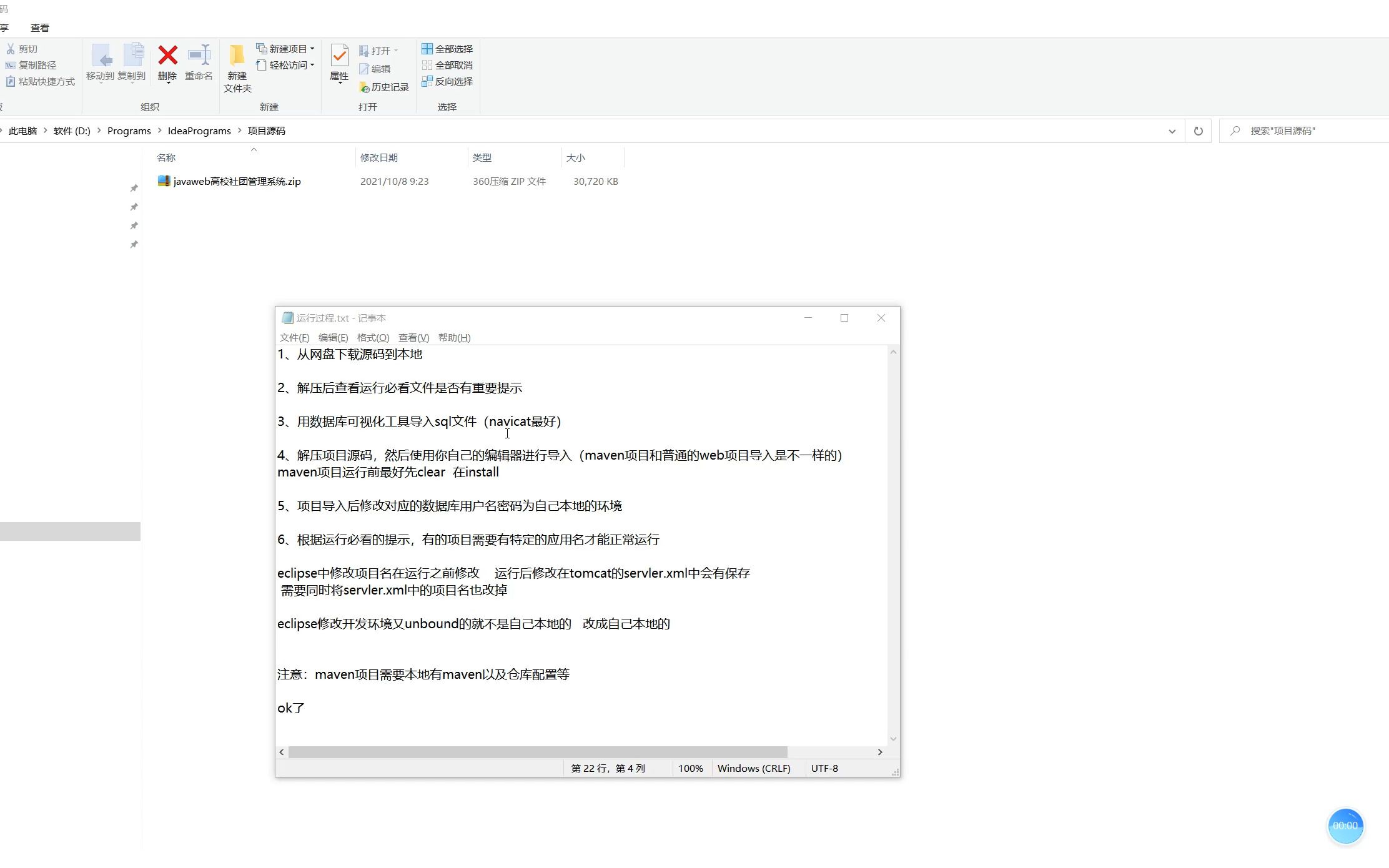This screenshot has height=868, width=1389.
Task: Click the blue 00:00 recorder timer
Action: [x=1345, y=826]
